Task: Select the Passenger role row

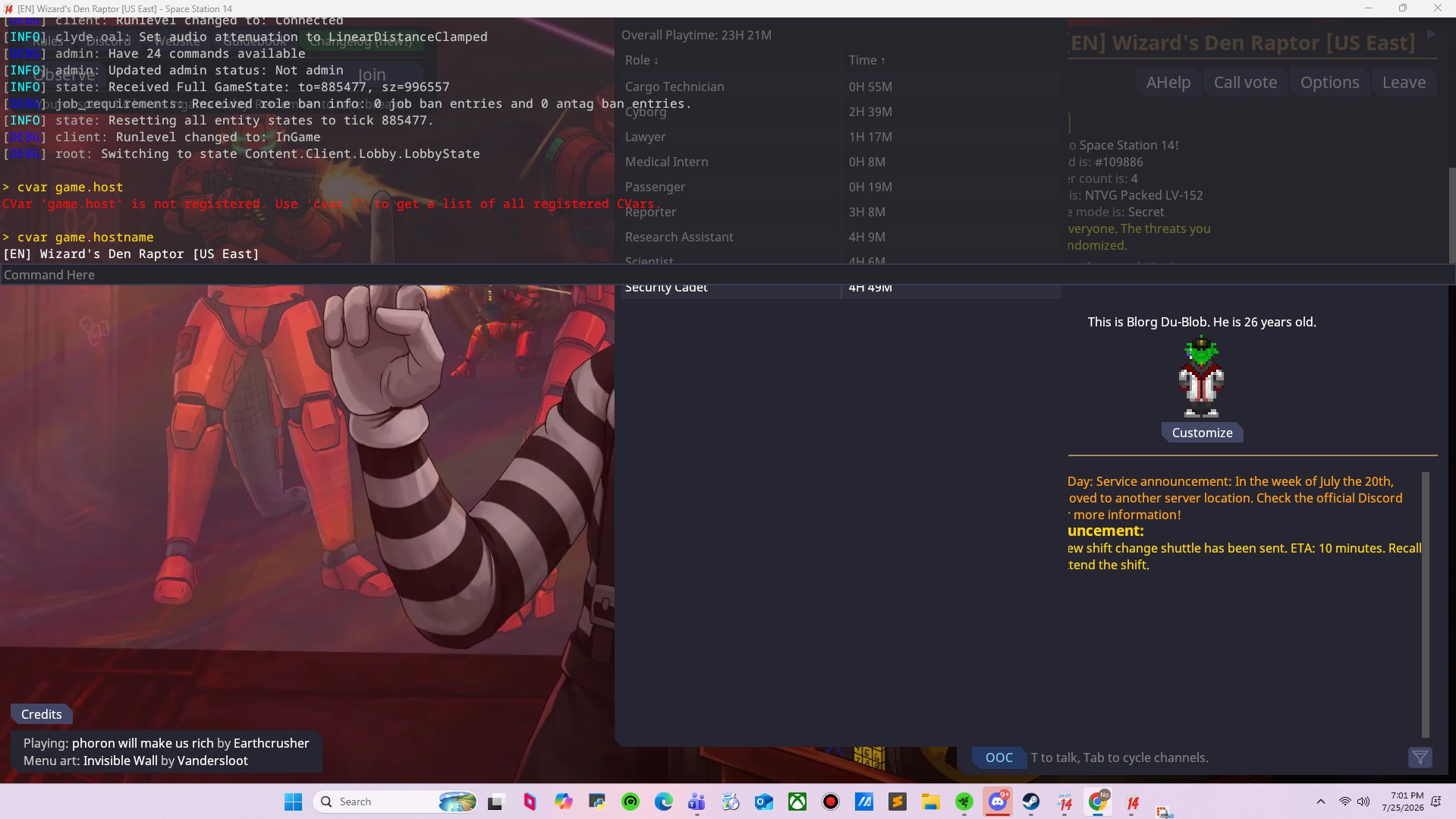Action: click(841, 187)
